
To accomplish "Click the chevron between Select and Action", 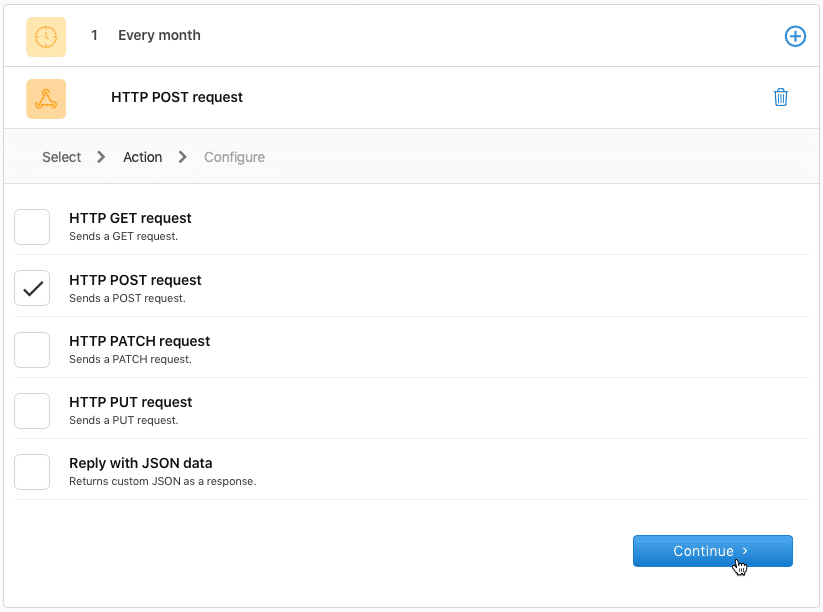I will tap(100, 157).
